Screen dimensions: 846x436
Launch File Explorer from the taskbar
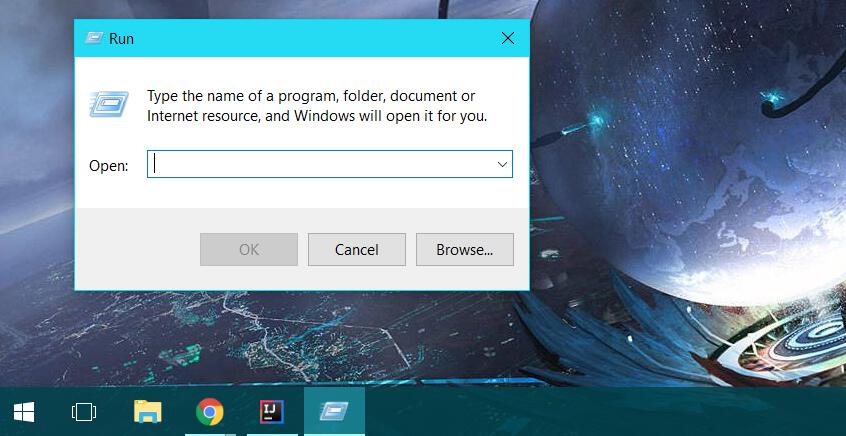coord(147,412)
